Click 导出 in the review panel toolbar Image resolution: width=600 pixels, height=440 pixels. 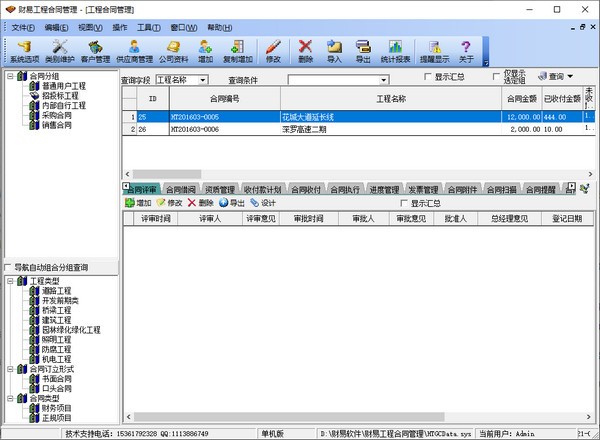[x=232, y=203]
